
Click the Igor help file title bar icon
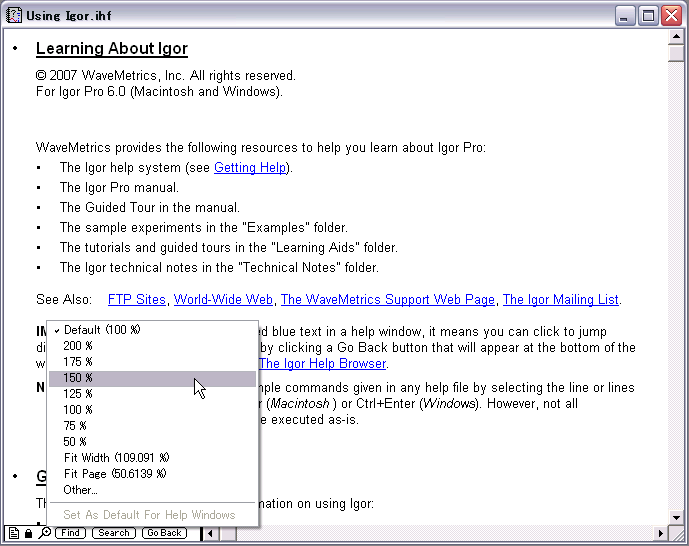pyautogui.click(x=14, y=15)
